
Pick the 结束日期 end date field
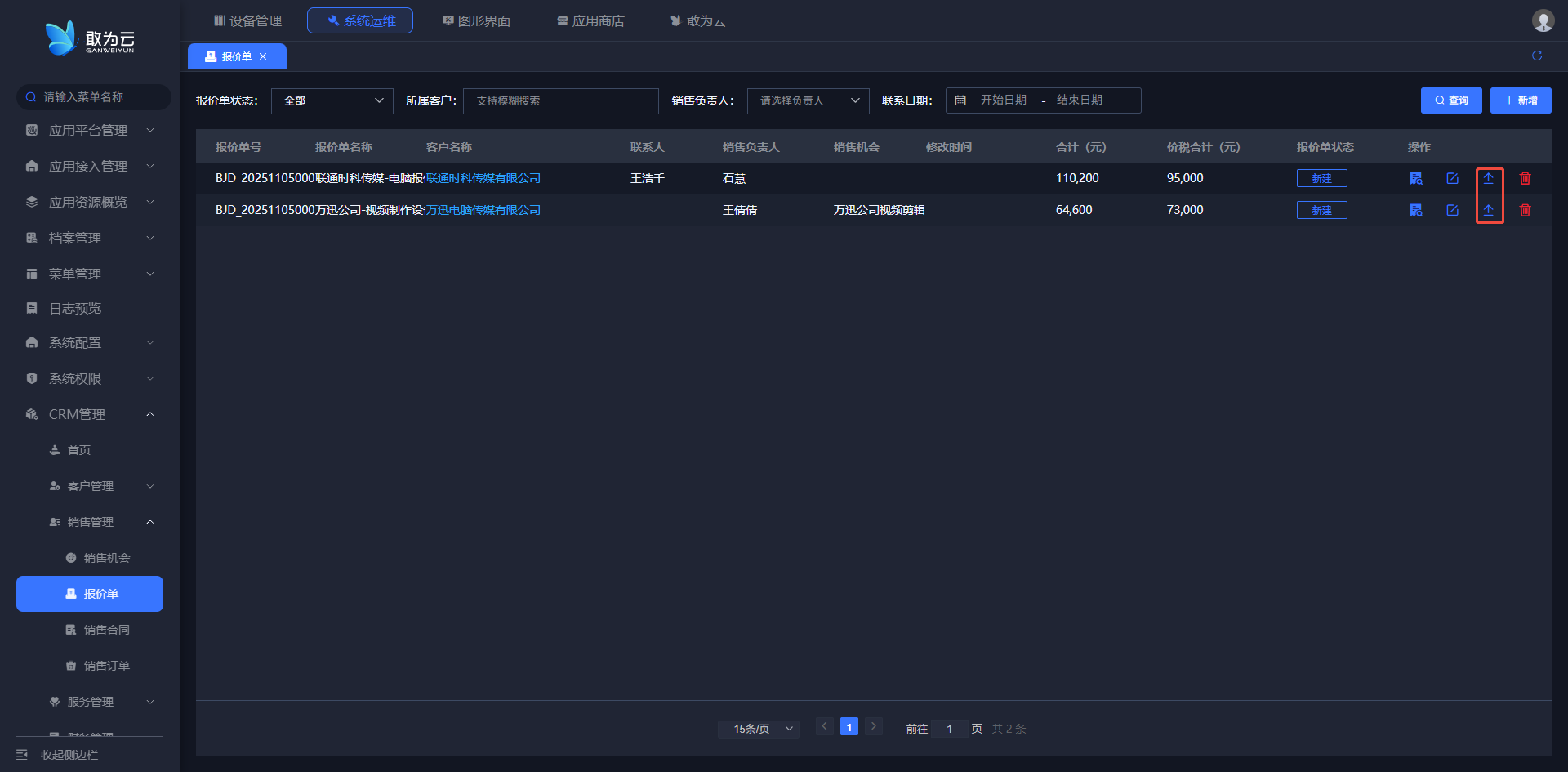(x=1080, y=100)
